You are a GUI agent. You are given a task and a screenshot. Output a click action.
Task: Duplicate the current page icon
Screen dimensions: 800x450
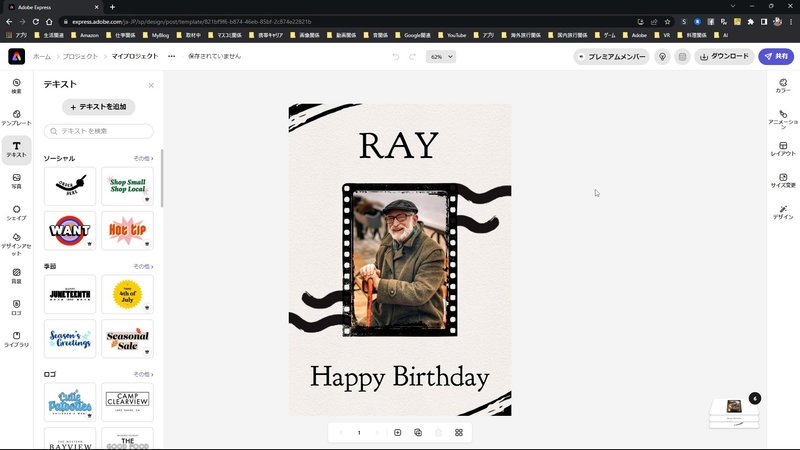point(418,433)
